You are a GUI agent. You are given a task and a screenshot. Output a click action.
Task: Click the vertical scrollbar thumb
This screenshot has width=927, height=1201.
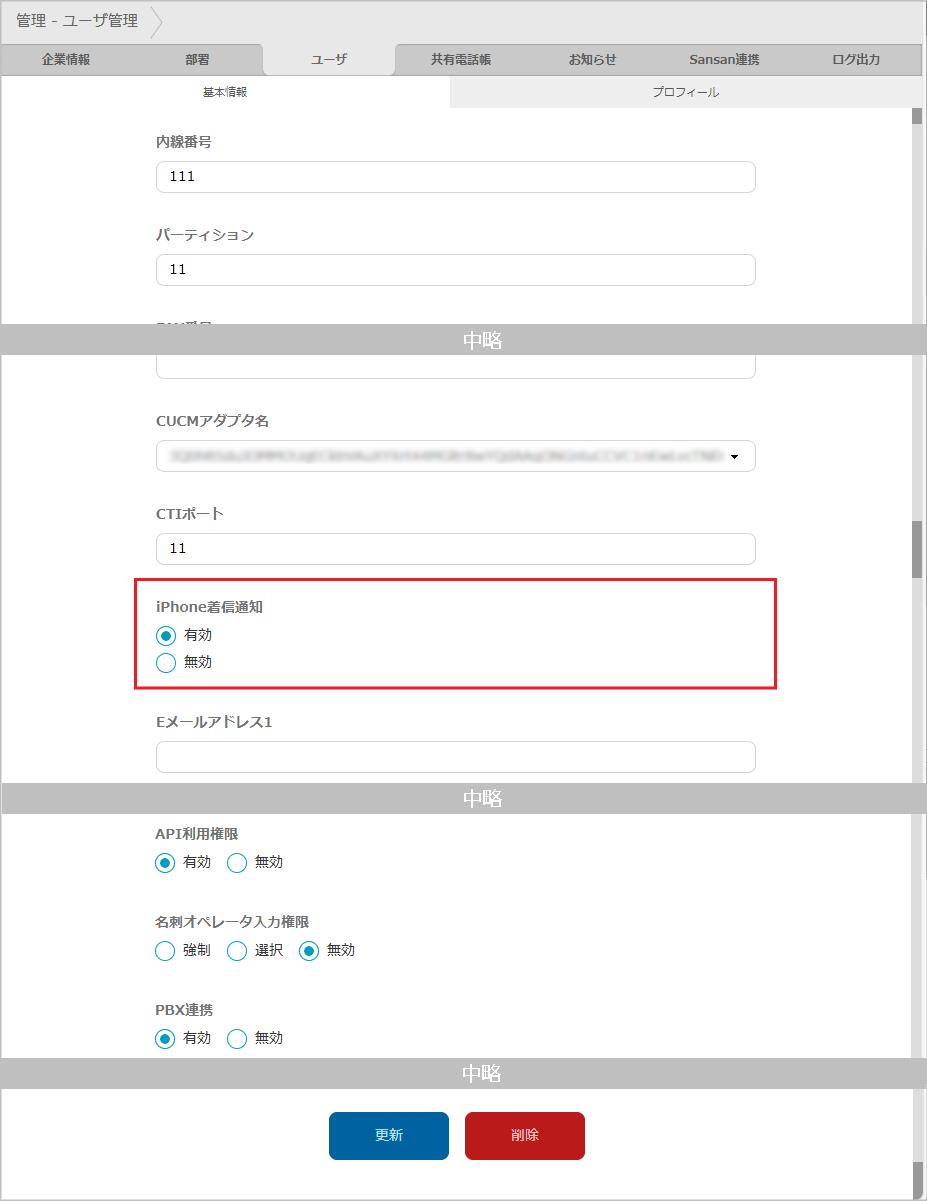coord(917,549)
